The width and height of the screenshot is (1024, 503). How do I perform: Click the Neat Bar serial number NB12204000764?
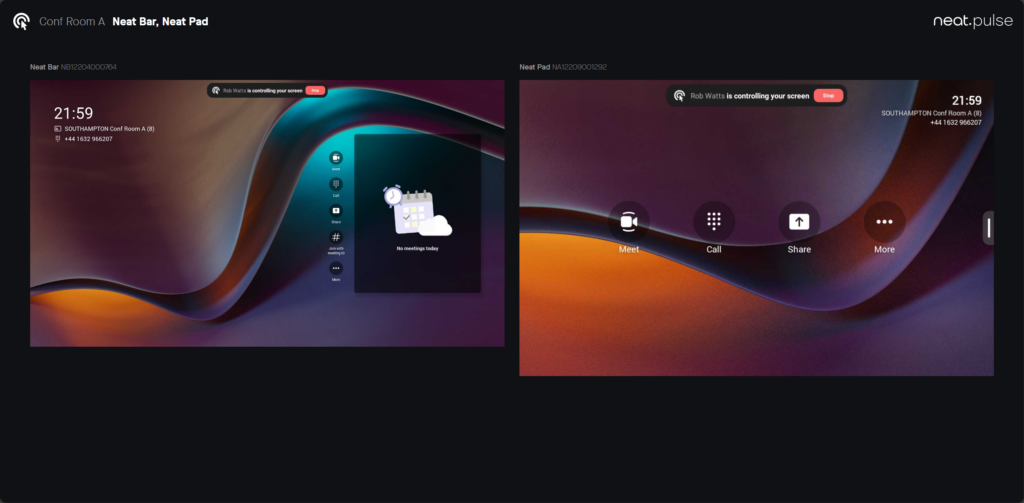click(x=89, y=67)
